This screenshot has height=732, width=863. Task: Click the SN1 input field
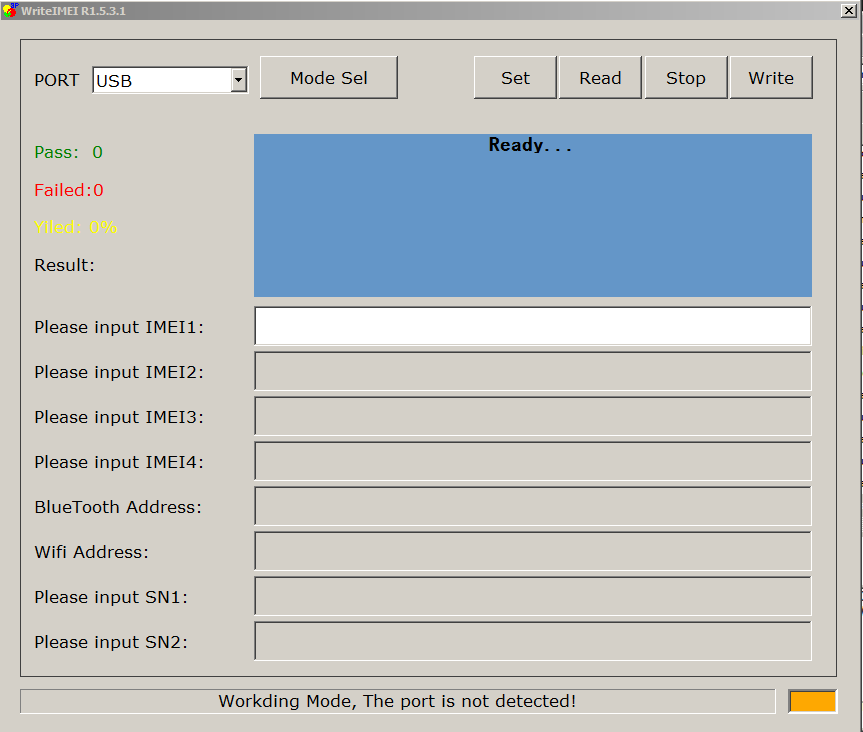[x=533, y=597]
